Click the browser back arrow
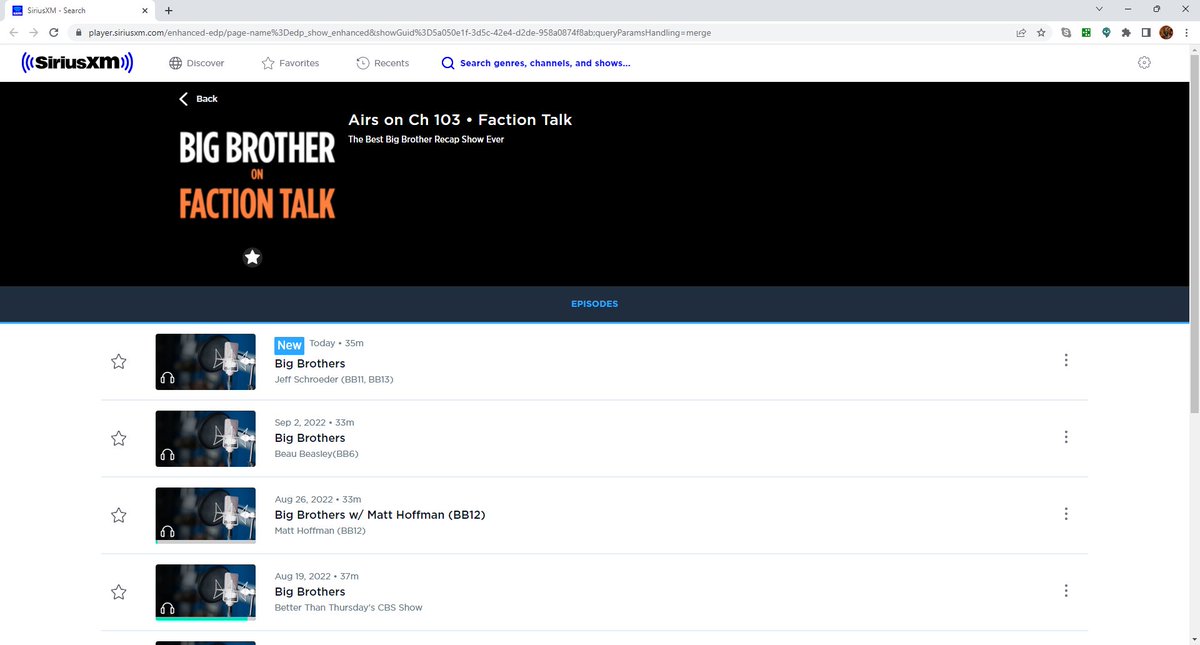 [14, 32]
